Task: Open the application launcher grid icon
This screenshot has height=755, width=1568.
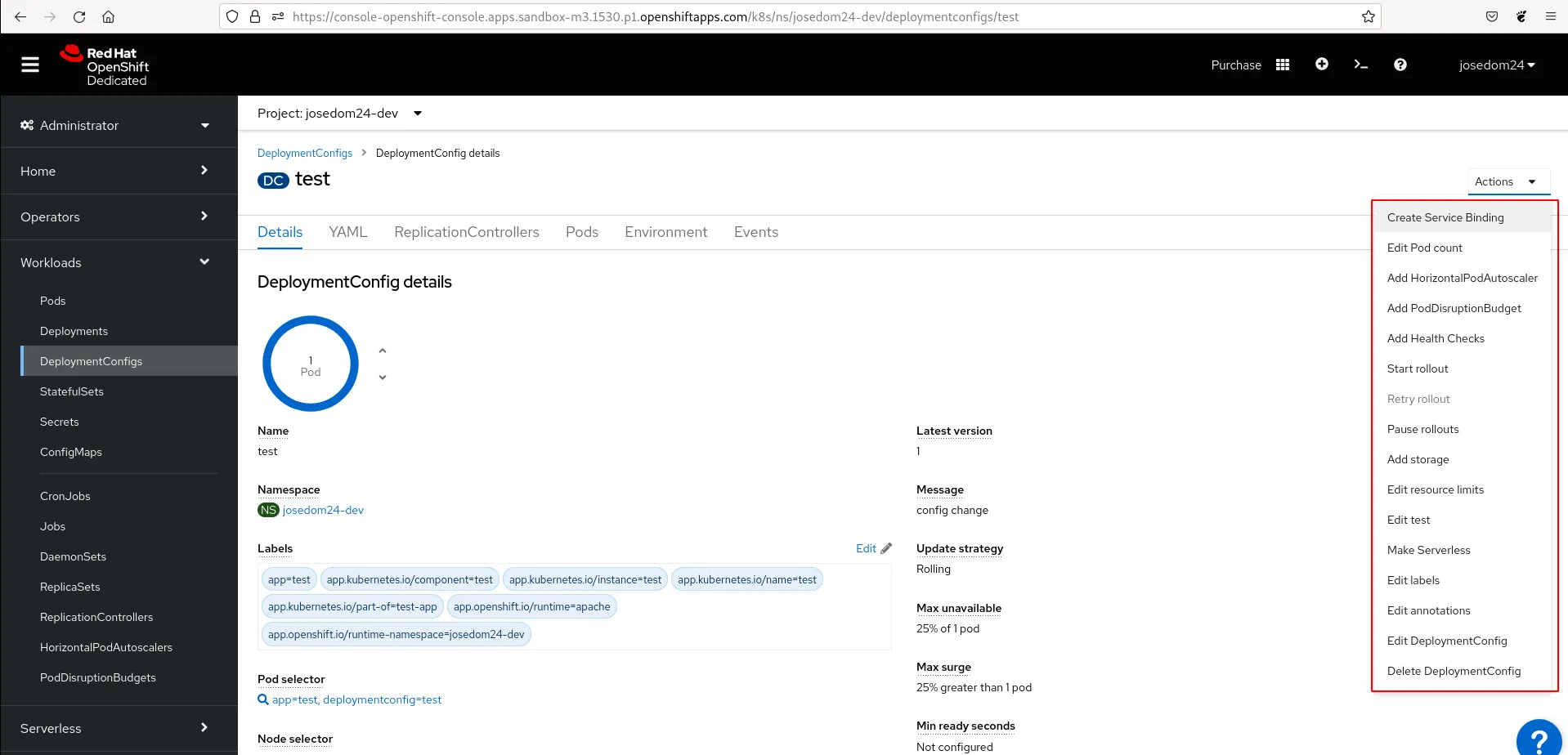Action: (x=1283, y=65)
